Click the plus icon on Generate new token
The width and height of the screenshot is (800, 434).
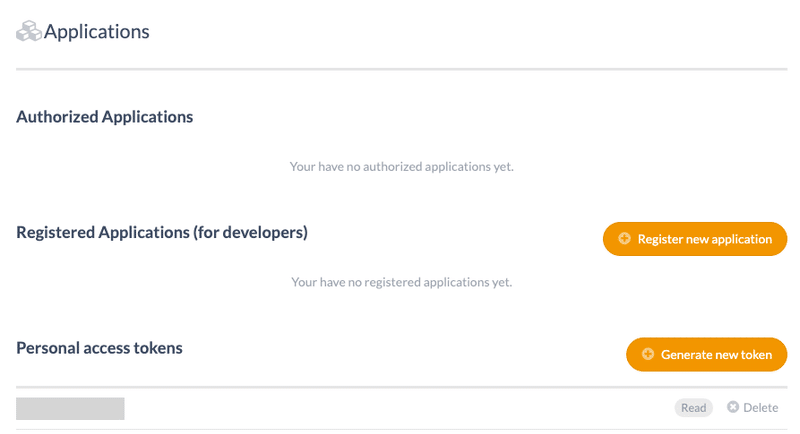click(x=647, y=354)
